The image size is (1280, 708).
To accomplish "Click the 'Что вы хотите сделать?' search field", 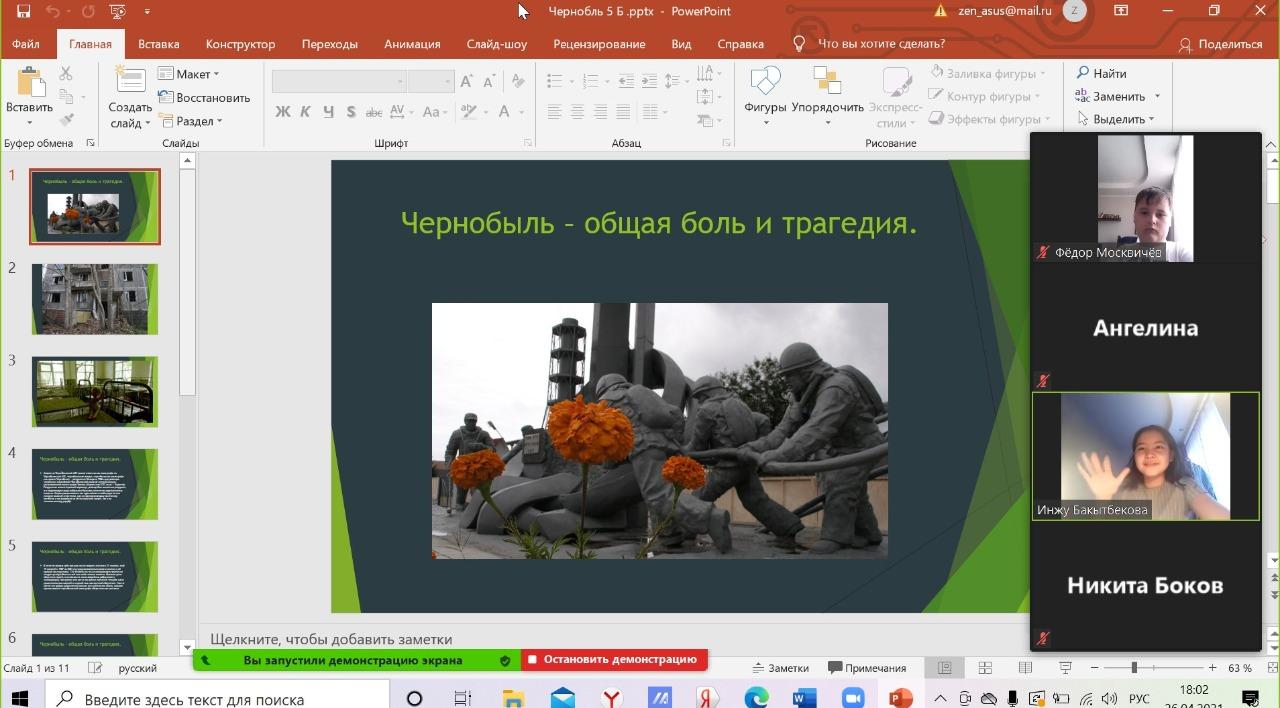I will pos(881,44).
